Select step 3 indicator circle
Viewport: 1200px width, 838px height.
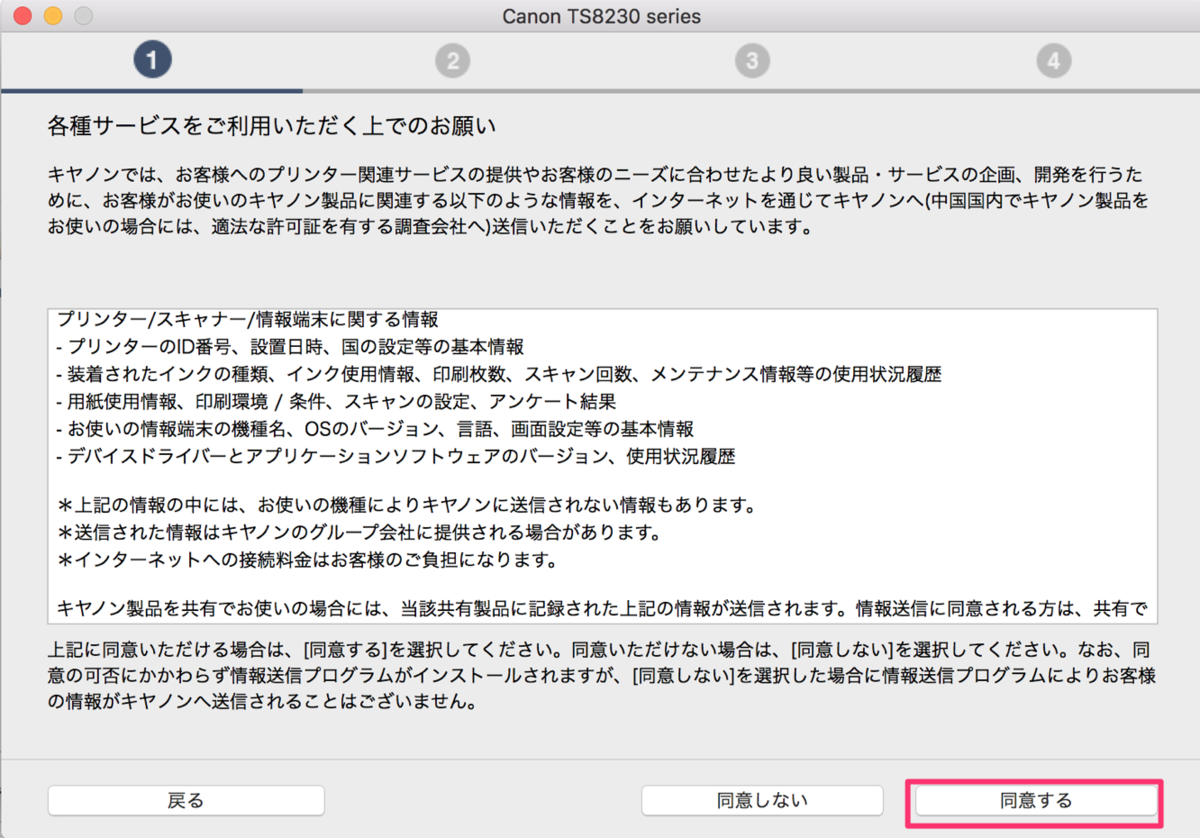752,61
